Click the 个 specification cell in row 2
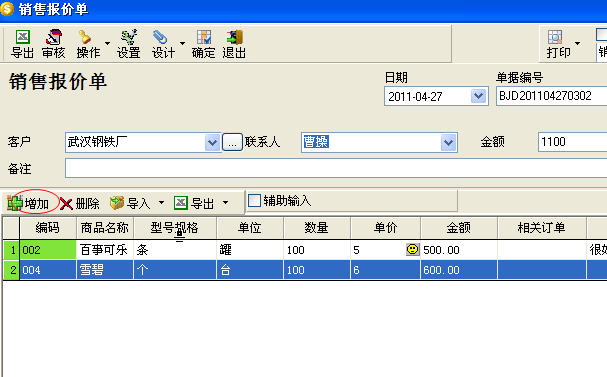 175,270
